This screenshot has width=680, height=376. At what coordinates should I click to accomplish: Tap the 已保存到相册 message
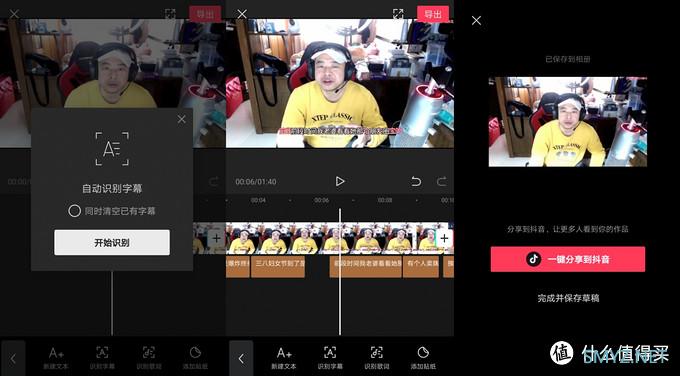click(568, 59)
